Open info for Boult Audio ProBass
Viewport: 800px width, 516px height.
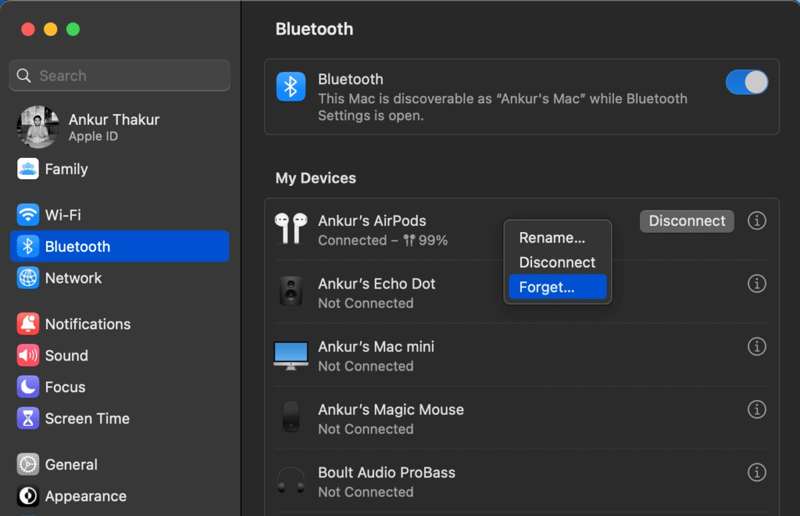pyautogui.click(x=757, y=473)
